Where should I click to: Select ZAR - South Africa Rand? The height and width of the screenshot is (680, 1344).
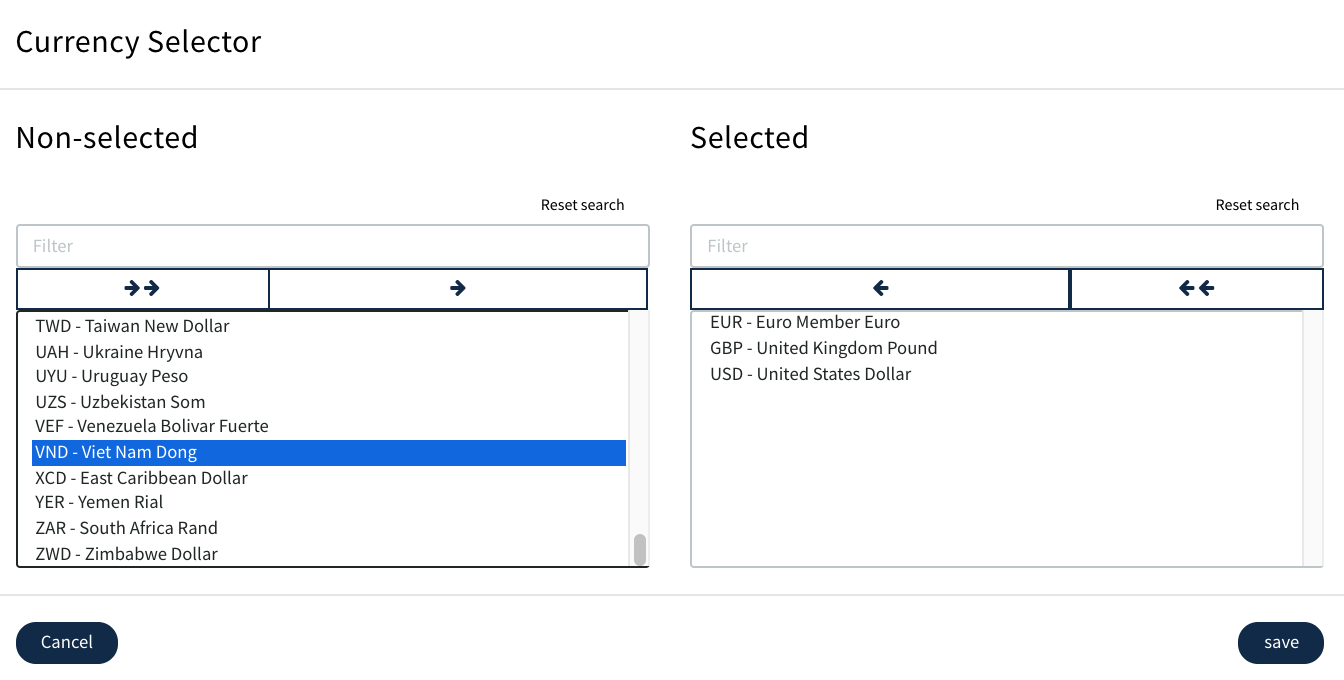pos(126,528)
